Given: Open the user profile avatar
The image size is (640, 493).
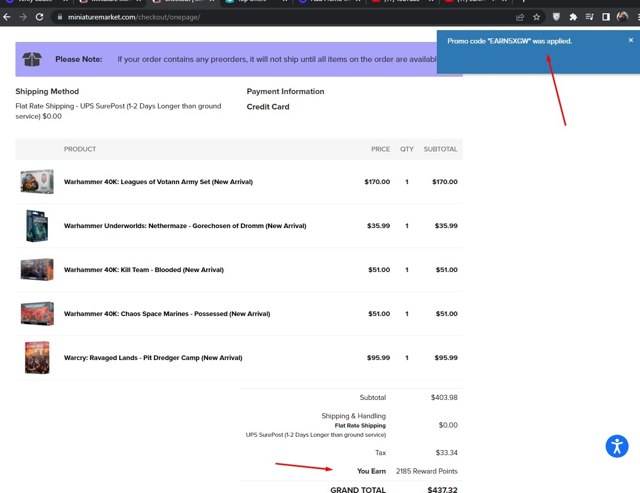Looking at the screenshot, I should (622, 17).
